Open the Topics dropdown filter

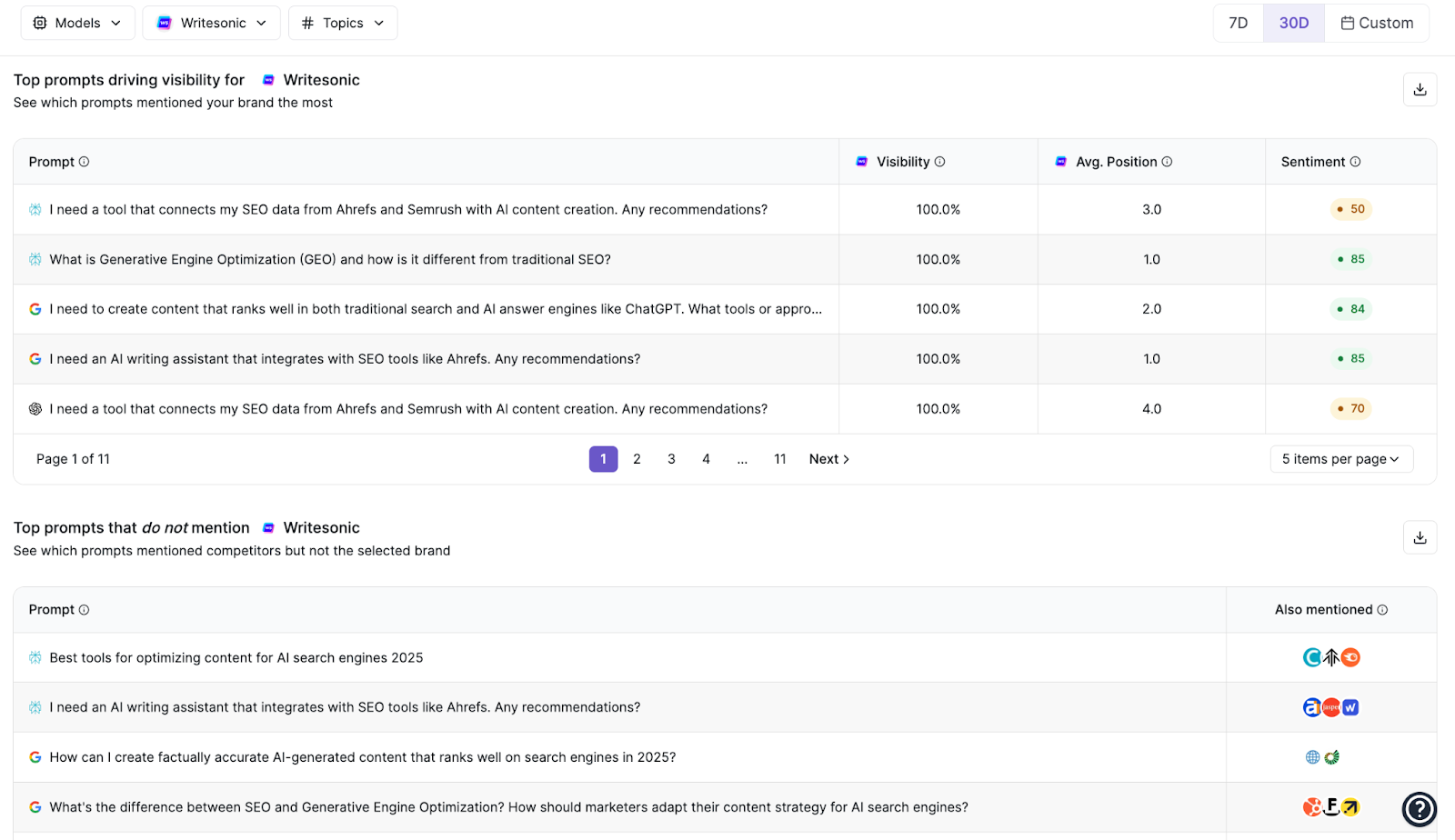(x=343, y=23)
